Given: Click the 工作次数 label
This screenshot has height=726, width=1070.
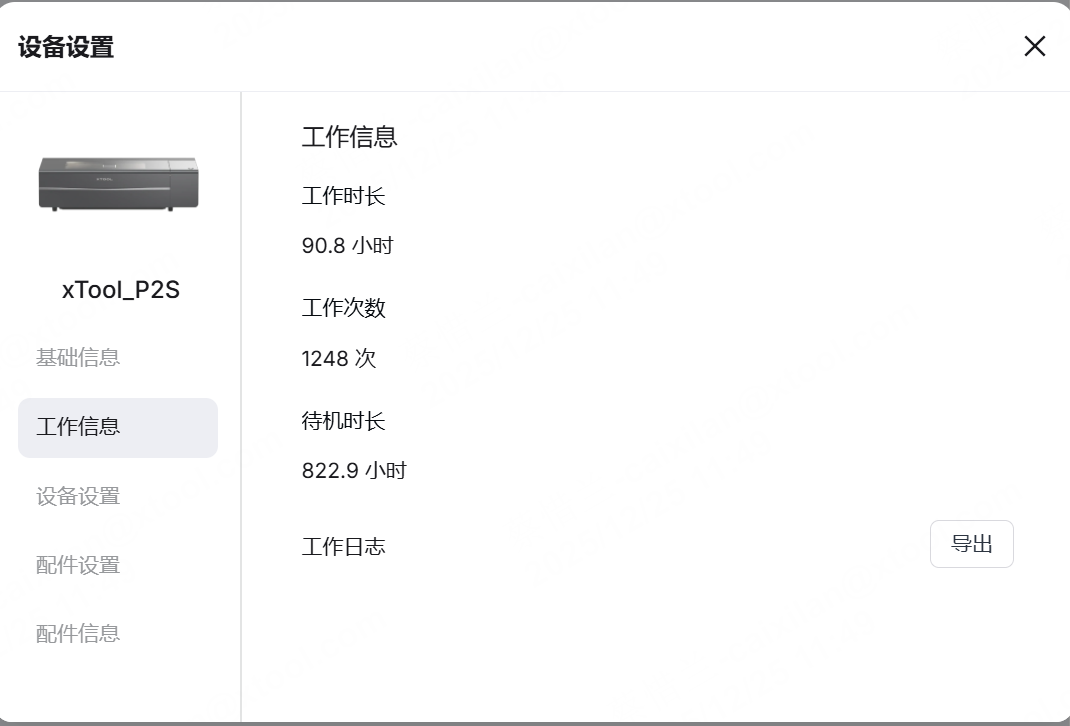Looking at the screenshot, I should pyautogui.click(x=343, y=308).
